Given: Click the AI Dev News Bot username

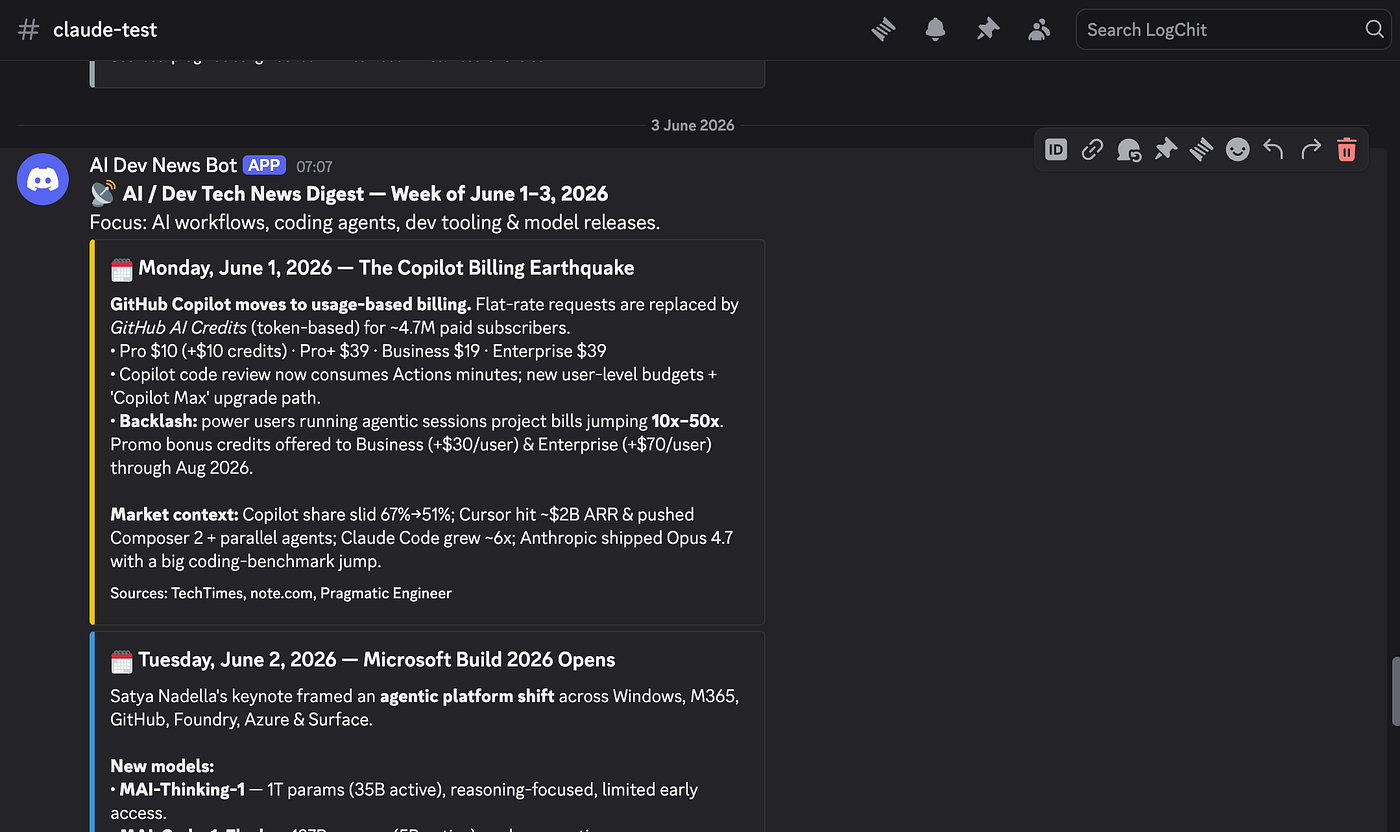Looking at the screenshot, I should [x=164, y=165].
